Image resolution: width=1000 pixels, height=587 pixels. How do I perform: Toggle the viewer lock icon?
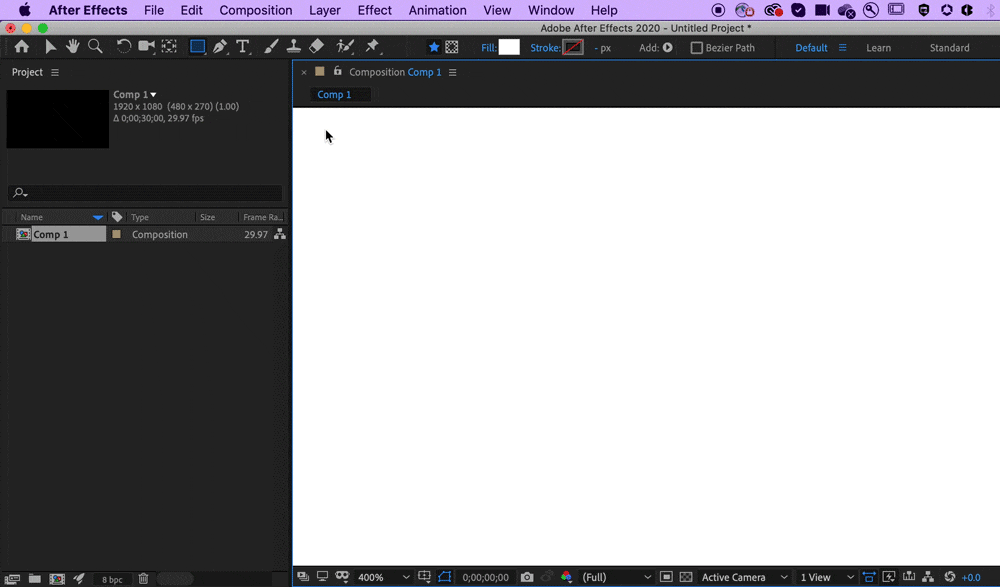[x=337, y=71]
